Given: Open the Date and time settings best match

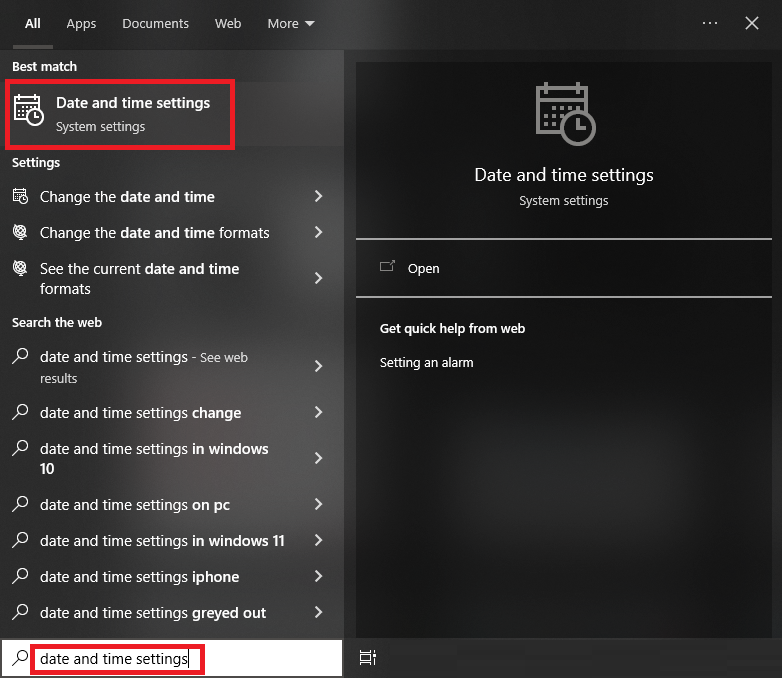Looking at the screenshot, I should (172, 114).
